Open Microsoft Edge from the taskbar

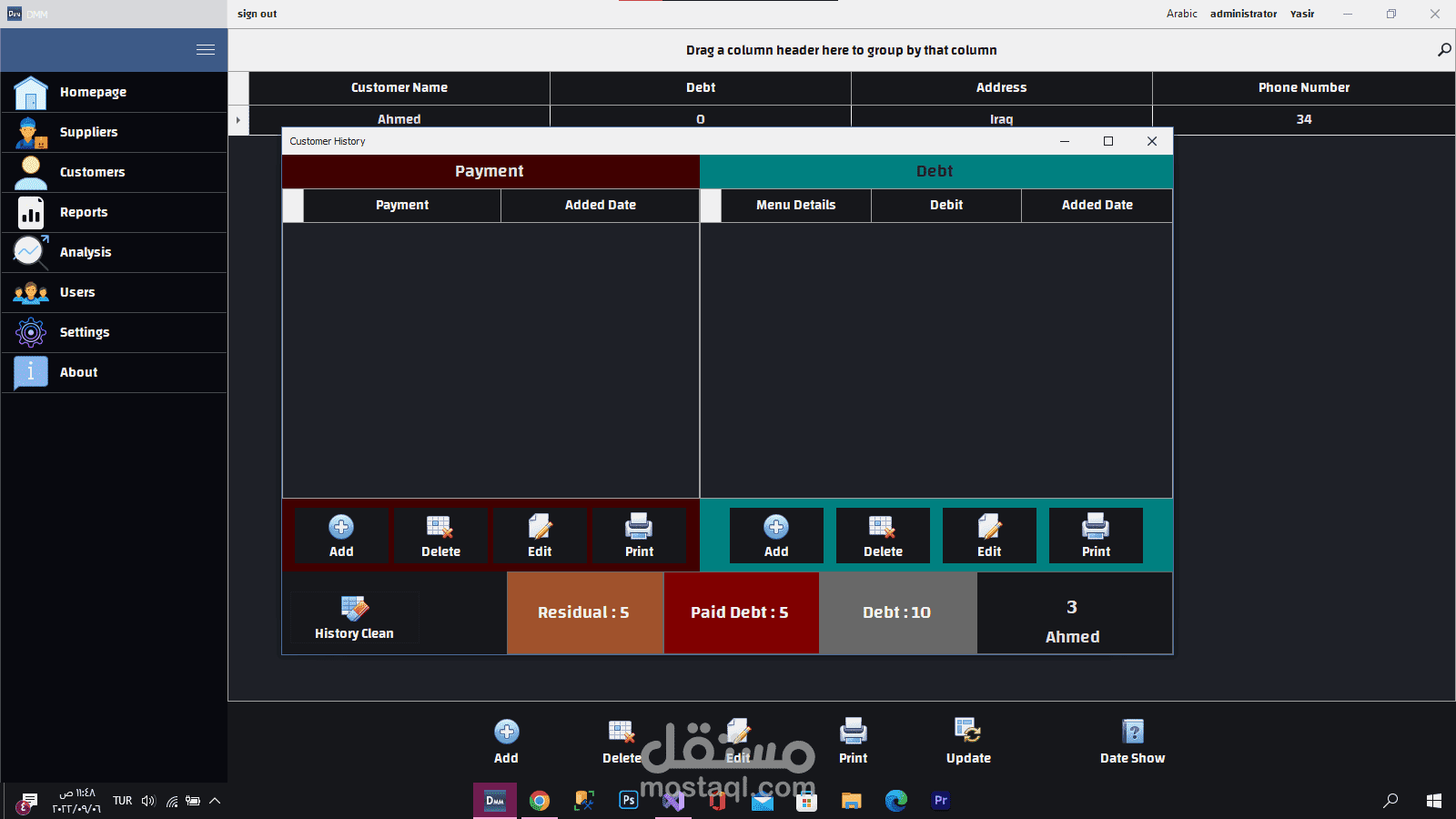[x=896, y=801]
